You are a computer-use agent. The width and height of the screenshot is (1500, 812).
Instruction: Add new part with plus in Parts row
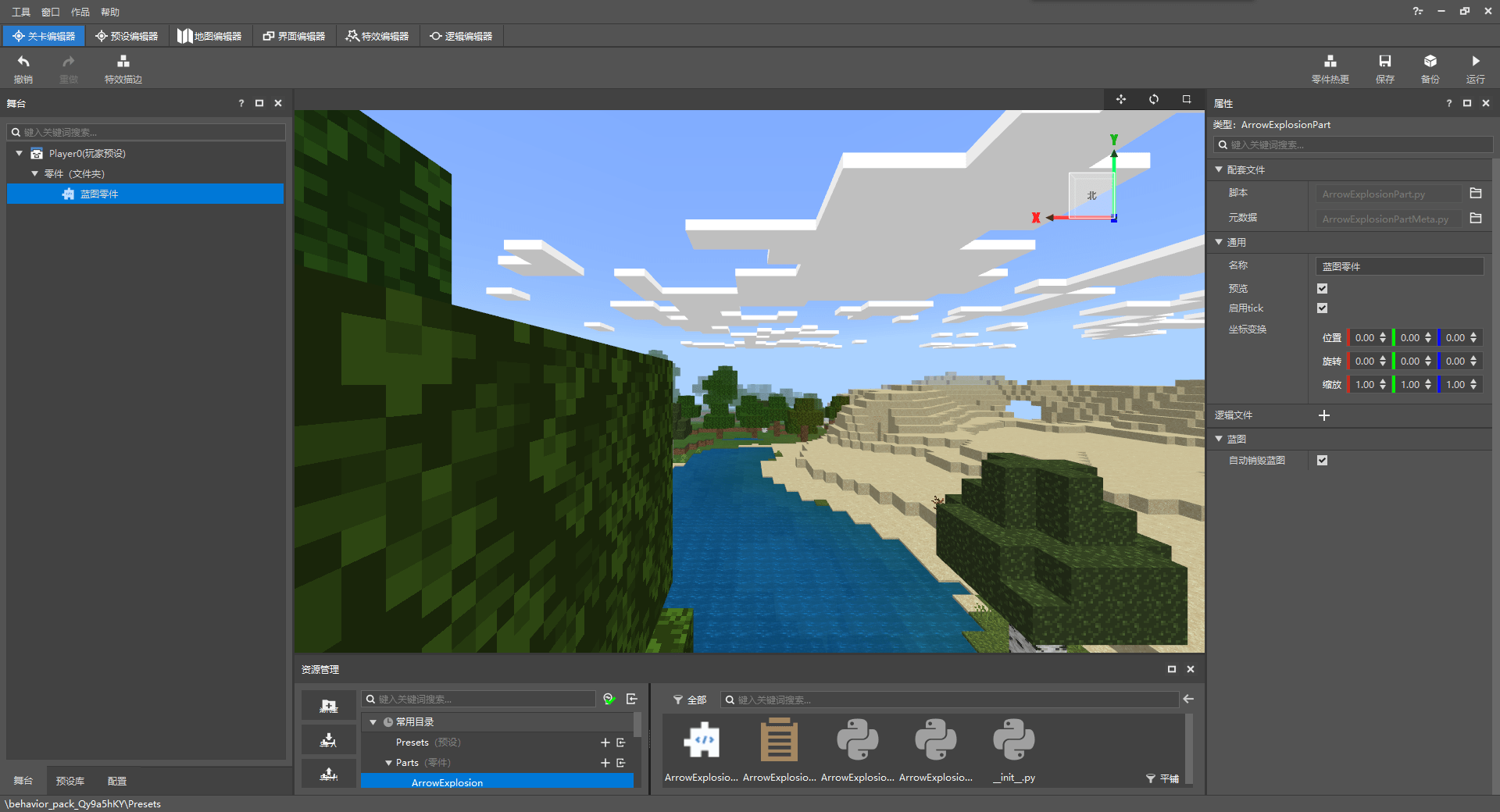(605, 763)
